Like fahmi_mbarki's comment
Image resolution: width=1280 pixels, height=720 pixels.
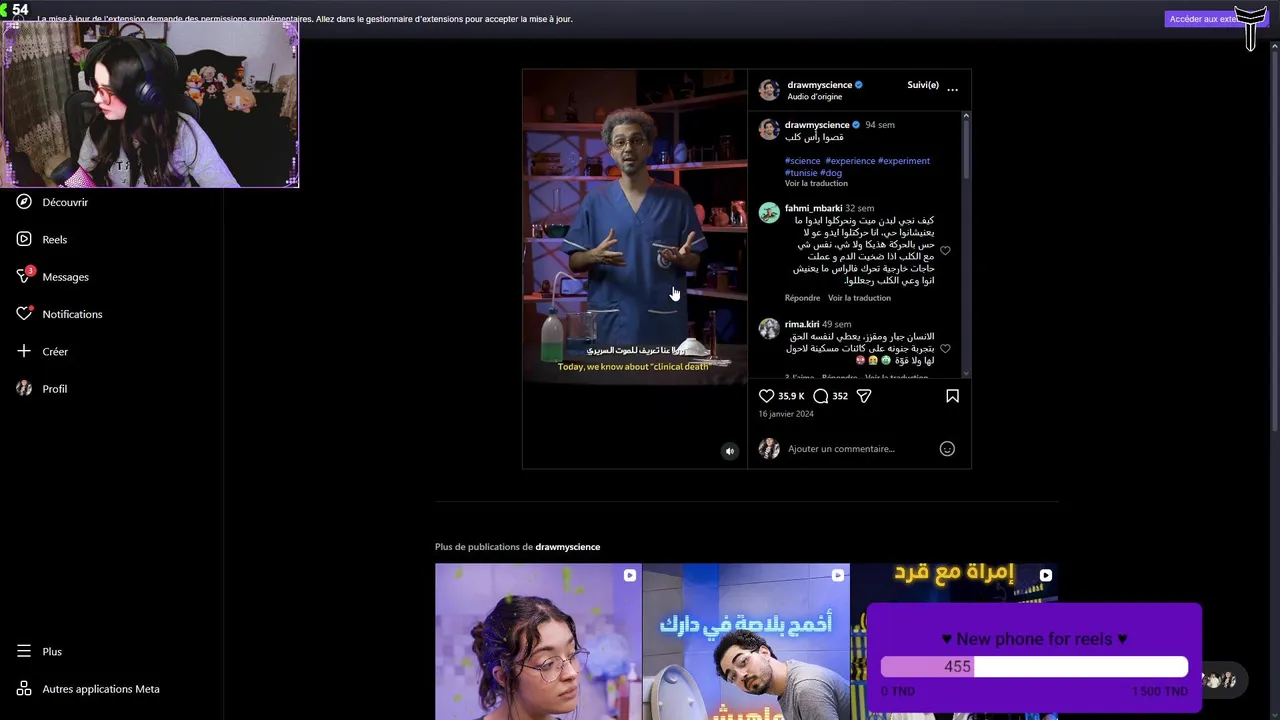tap(945, 251)
